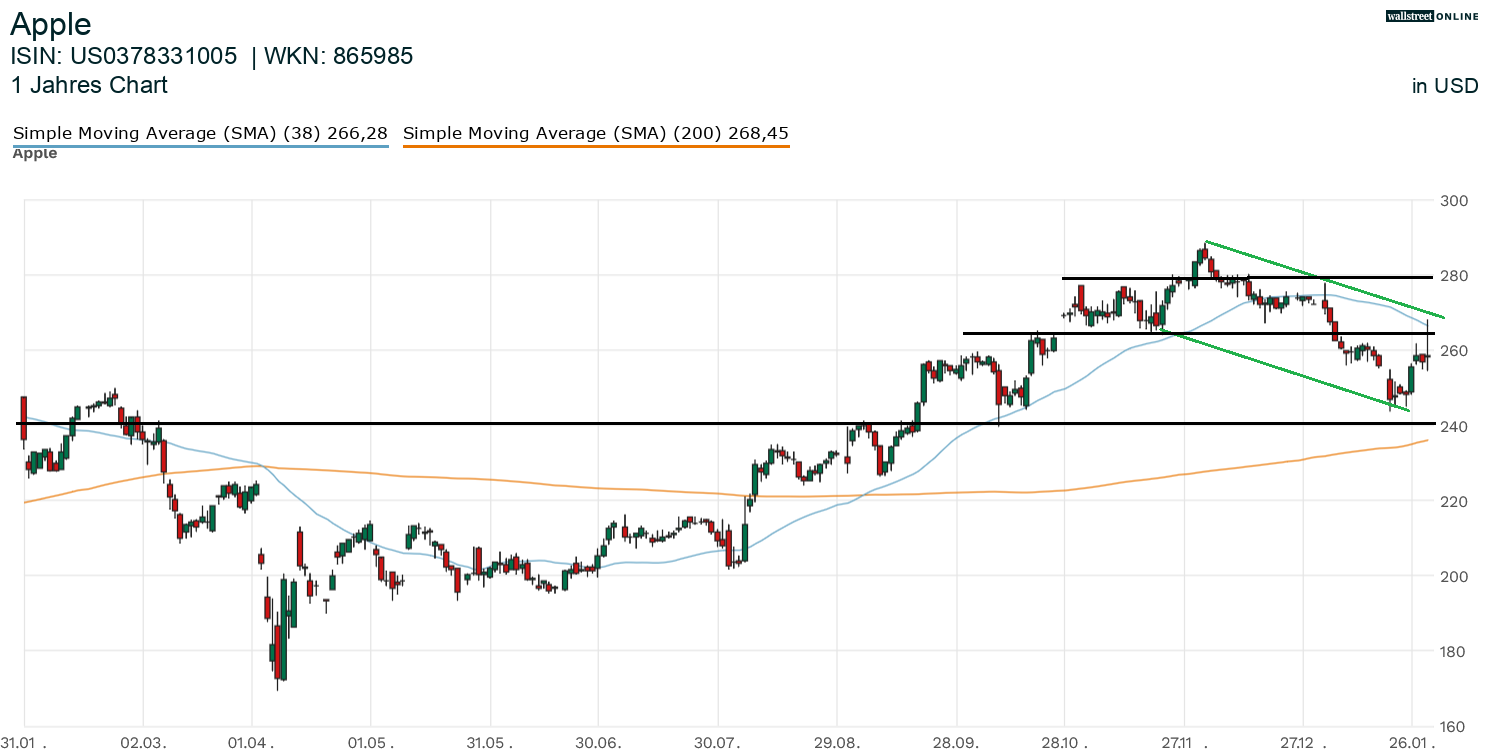This screenshot has height=751, width=1490.
Task: Click the small gray Apple series label
Action: coord(35,154)
